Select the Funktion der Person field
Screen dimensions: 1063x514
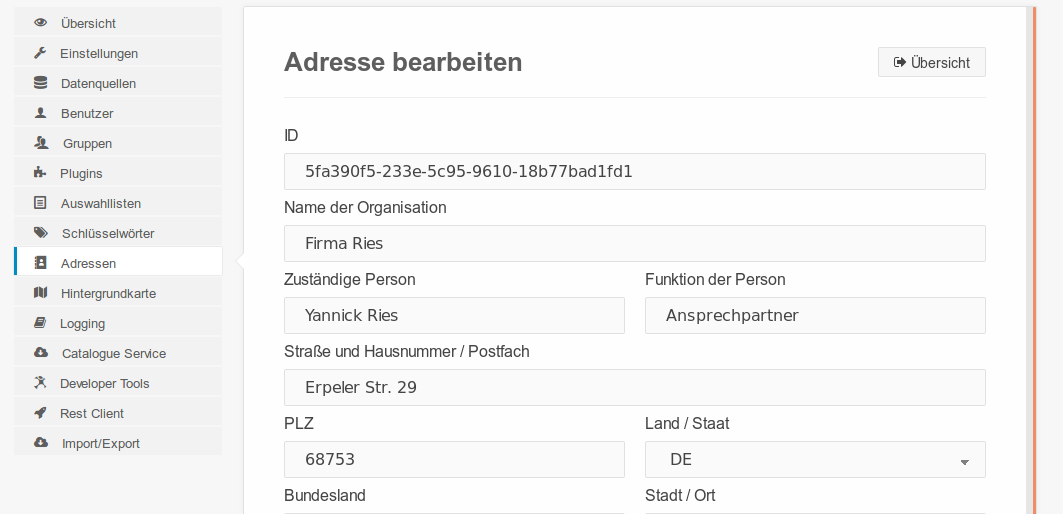(815, 315)
